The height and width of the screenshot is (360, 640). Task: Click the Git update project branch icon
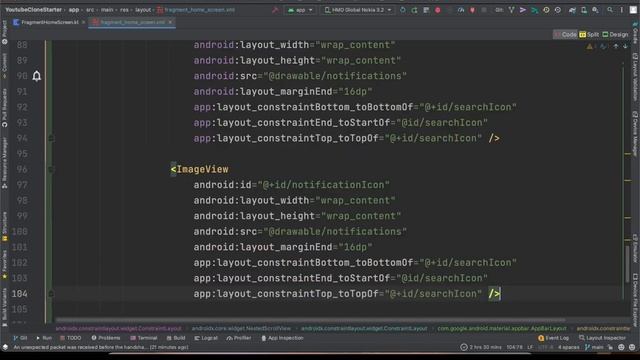tap(511, 10)
